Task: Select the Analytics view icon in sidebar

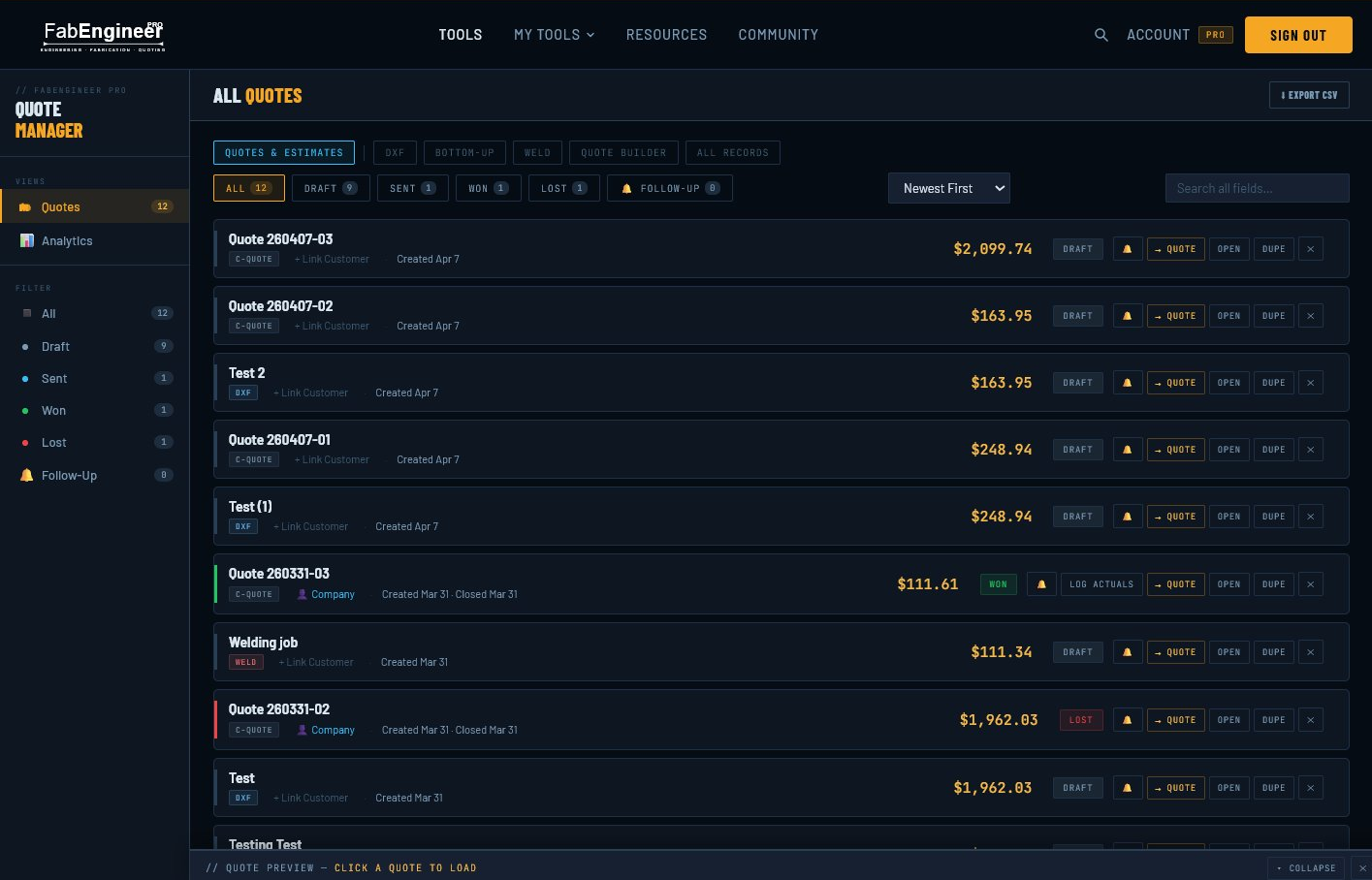Action: (x=26, y=240)
